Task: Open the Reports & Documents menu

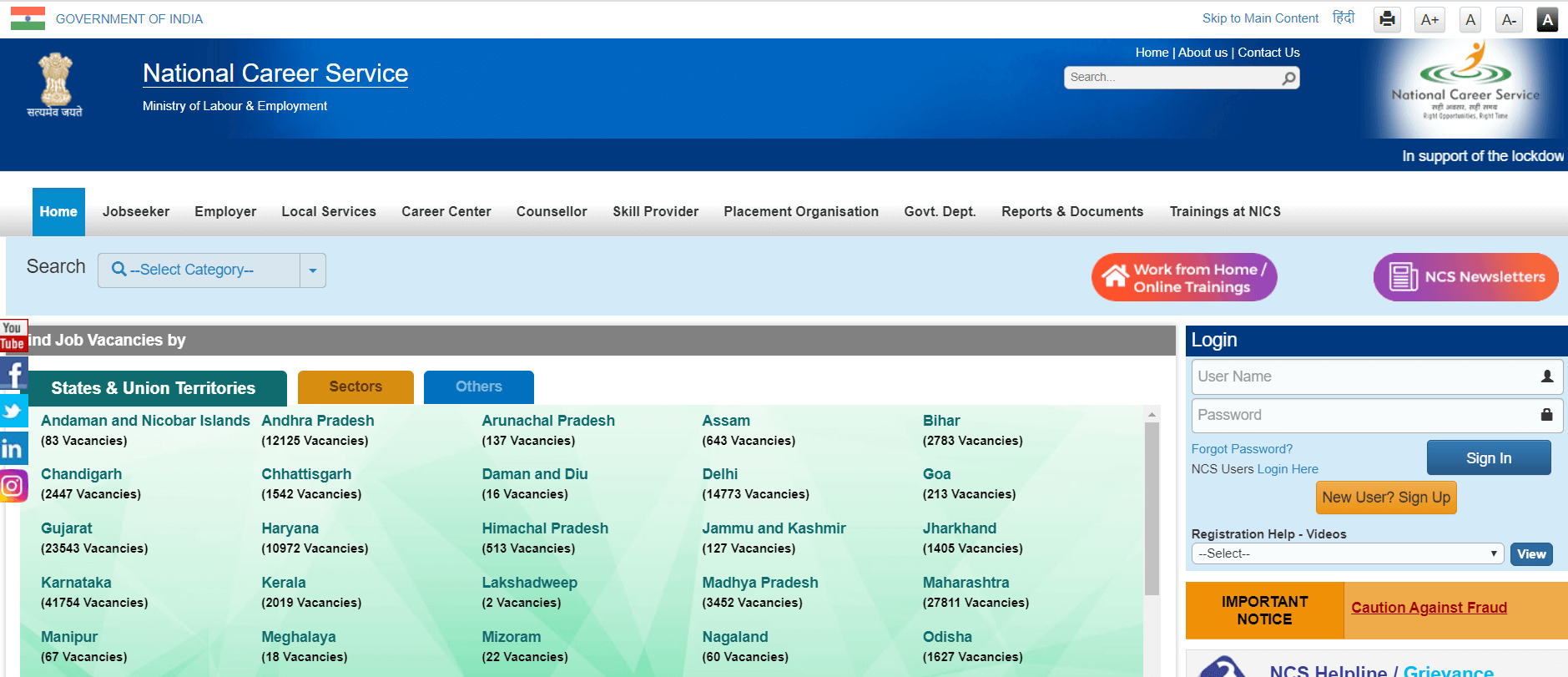Action: 1072,212
